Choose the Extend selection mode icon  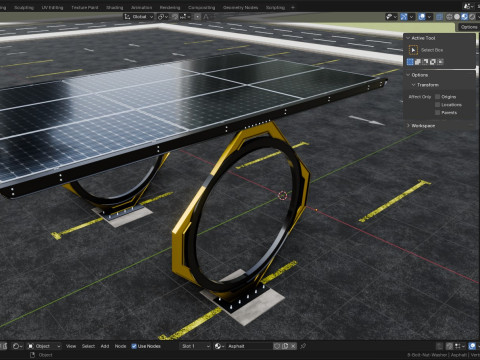418,62
